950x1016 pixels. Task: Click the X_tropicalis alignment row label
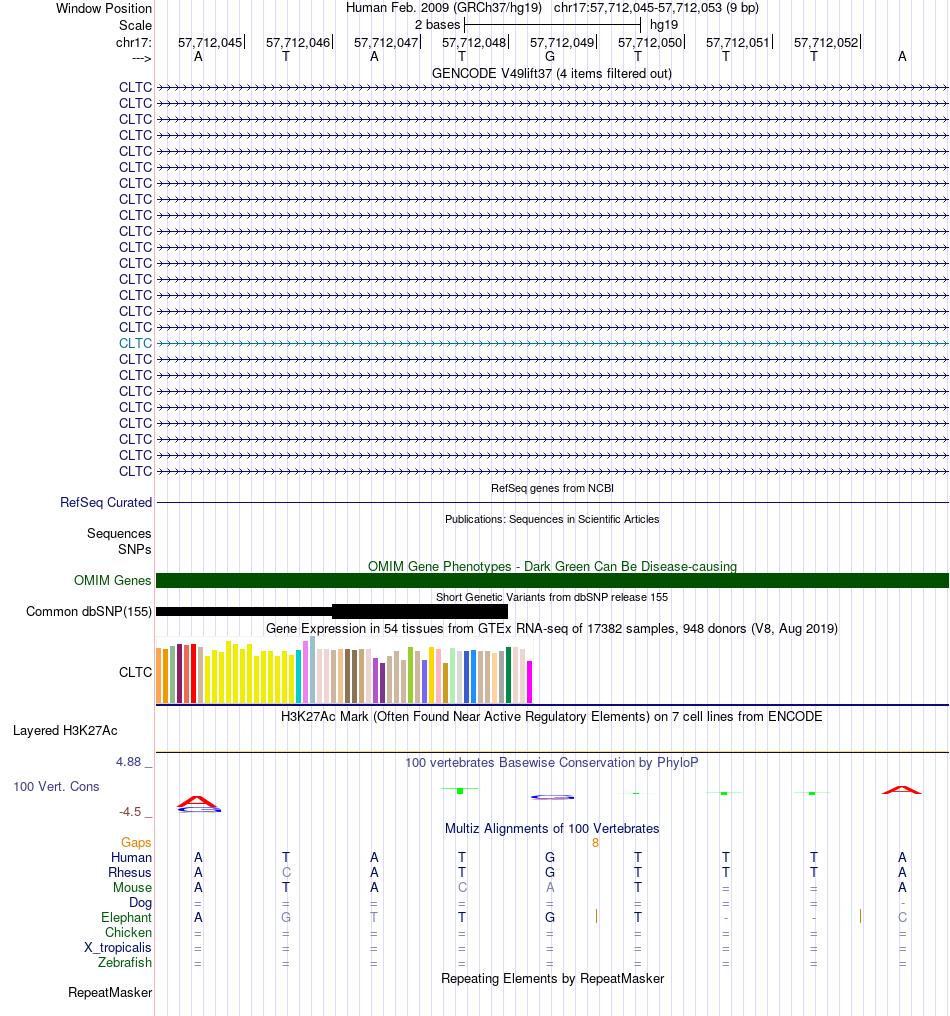(117, 947)
